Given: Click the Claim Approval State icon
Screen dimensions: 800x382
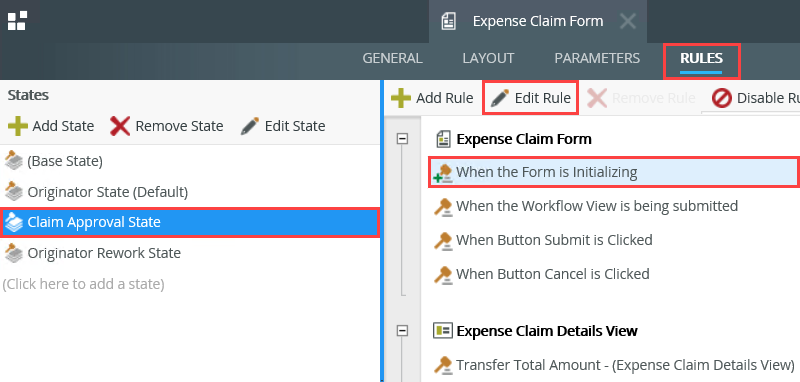Looking at the screenshot, I should coord(14,222).
